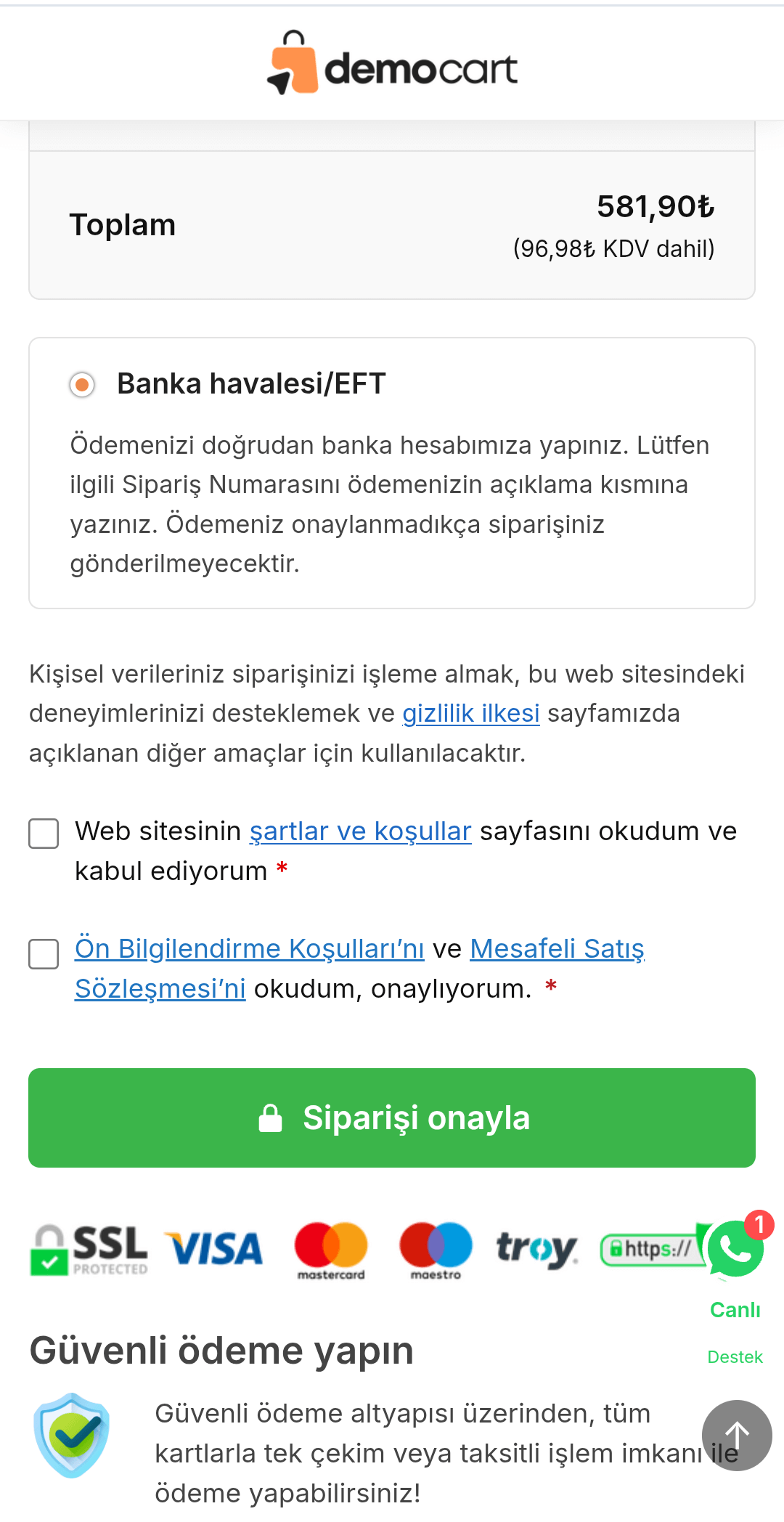Check the Ön Bilgilendirme approval checkbox
The image size is (784, 1522).
[x=44, y=954]
